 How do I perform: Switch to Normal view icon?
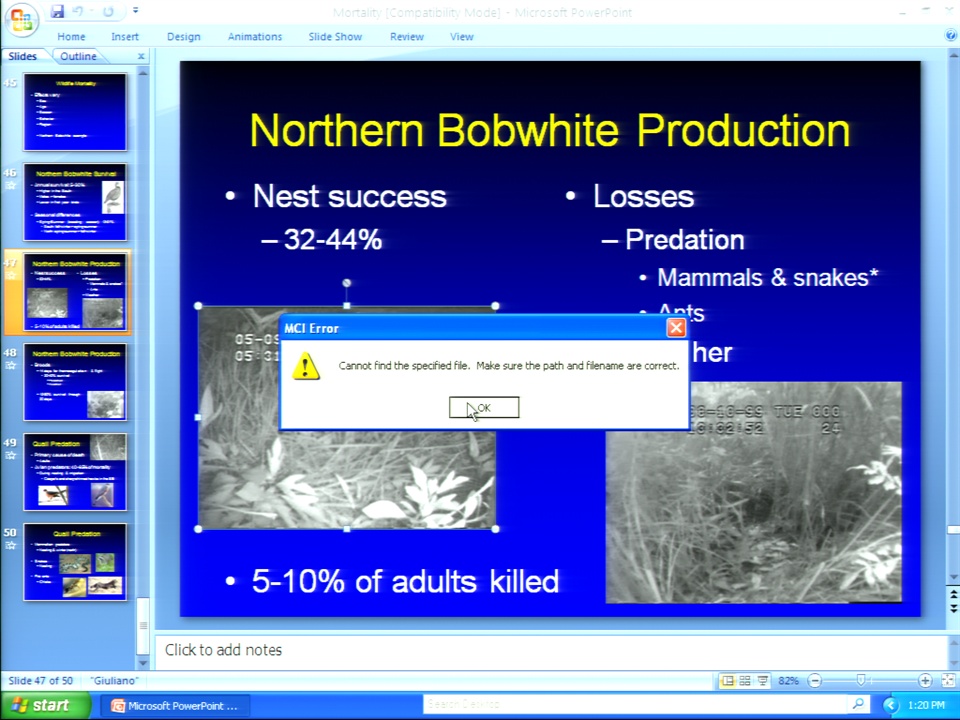[727, 680]
